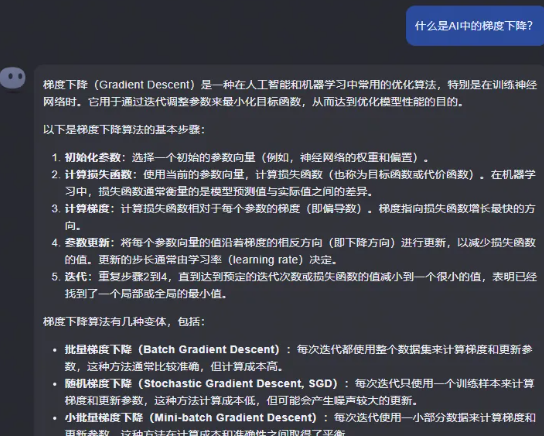Click the bold Stochastic Gradient Descent, SGD term

point(240,384)
